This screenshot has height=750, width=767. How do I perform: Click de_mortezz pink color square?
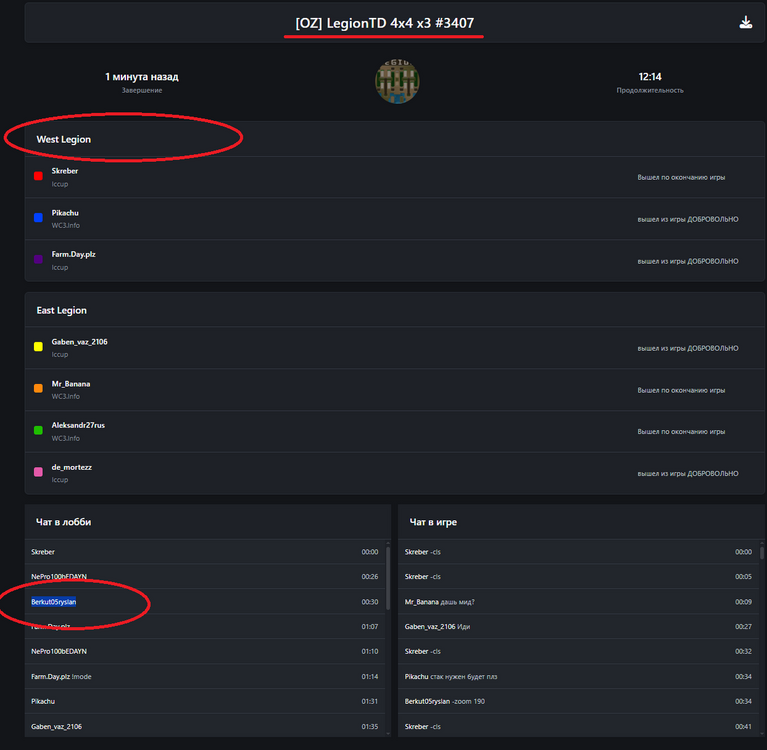38,472
